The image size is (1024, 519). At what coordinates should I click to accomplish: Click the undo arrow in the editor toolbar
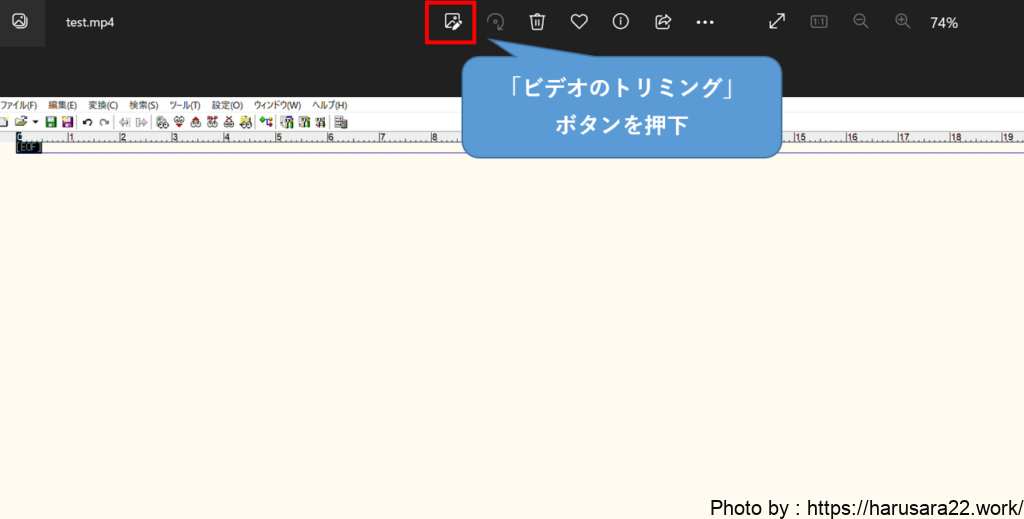click(x=88, y=122)
